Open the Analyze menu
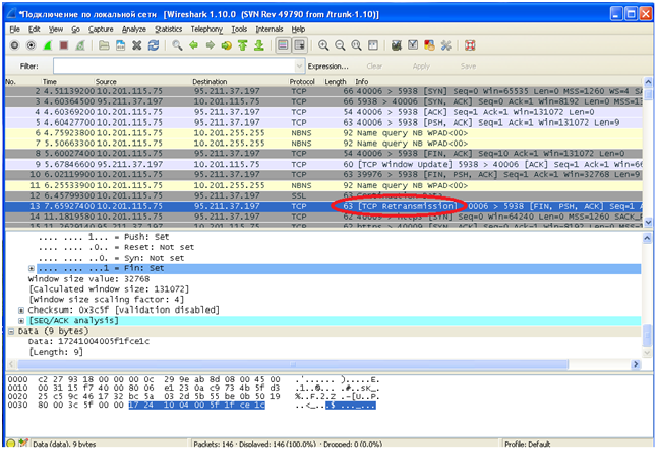 (x=134, y=29)
